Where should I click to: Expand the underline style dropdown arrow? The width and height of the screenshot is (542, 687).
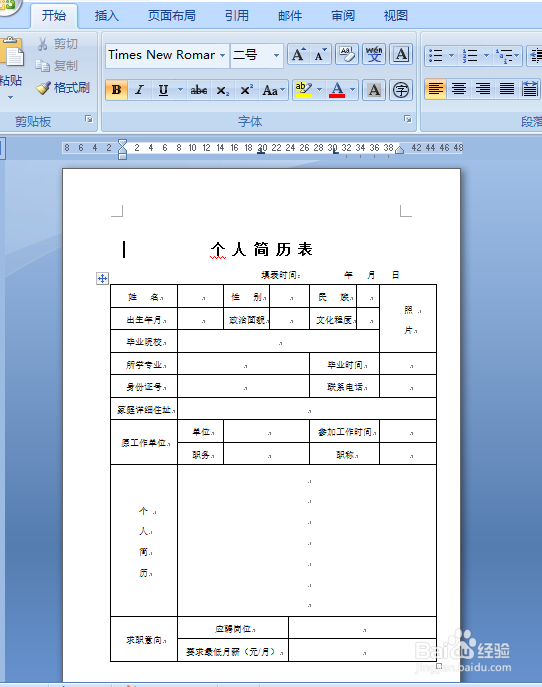coord(180,90)
